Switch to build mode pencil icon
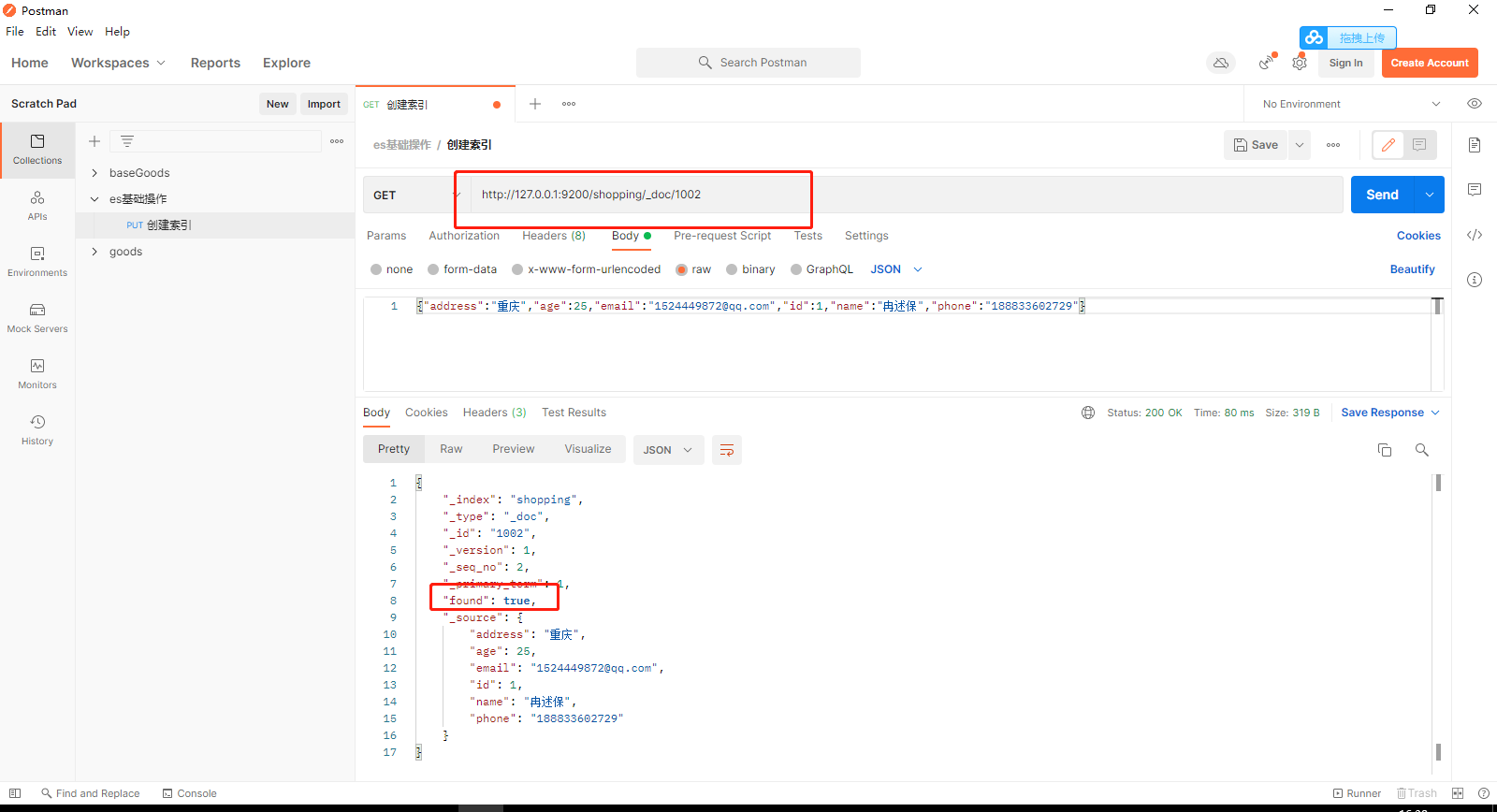 (1388, 145)
